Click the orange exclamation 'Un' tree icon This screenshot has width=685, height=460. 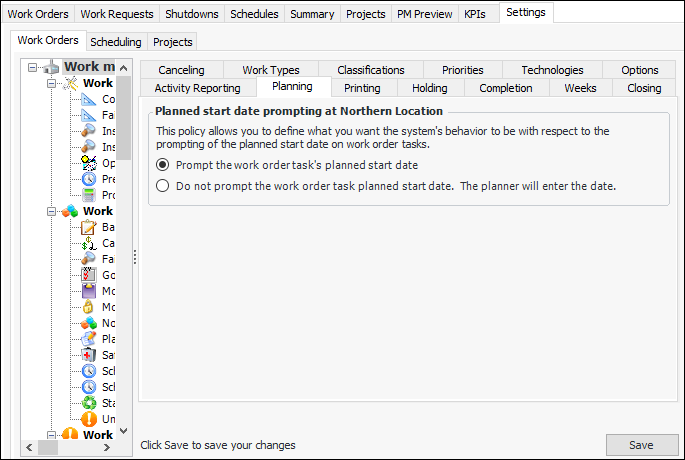pos(89,419)
